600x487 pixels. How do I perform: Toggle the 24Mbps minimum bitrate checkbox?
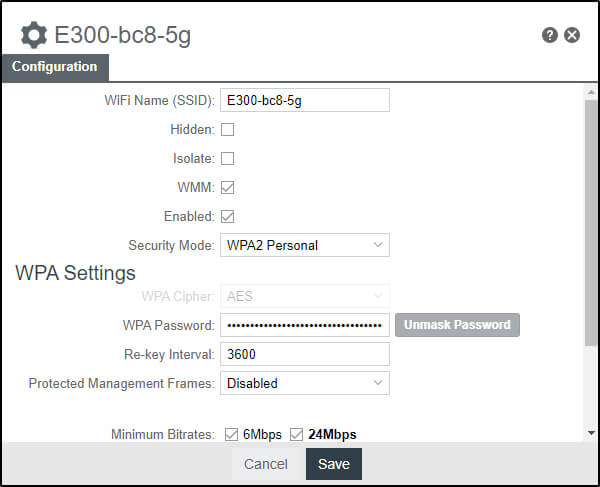[297, 434]
